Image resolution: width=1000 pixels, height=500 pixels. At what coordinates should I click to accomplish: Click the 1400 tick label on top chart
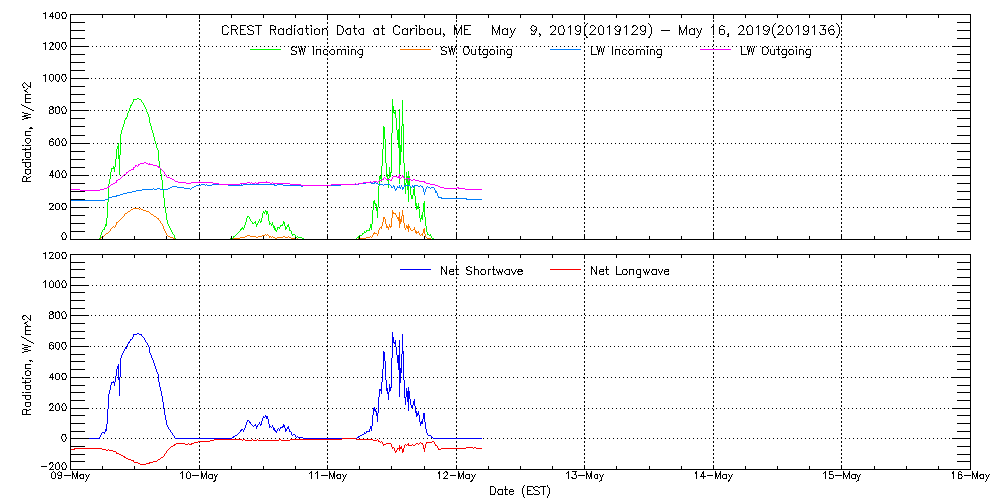tap(54, 17)
